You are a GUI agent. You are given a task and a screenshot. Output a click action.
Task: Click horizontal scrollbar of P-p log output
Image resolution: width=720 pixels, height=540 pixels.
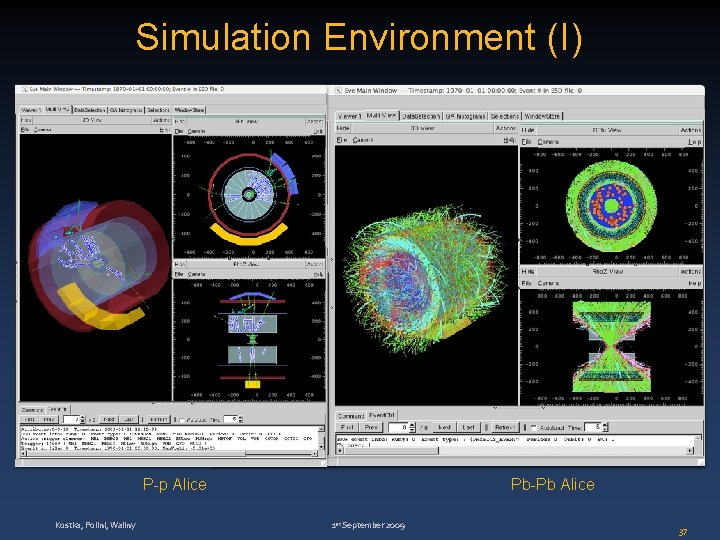[x=168, y=454]
